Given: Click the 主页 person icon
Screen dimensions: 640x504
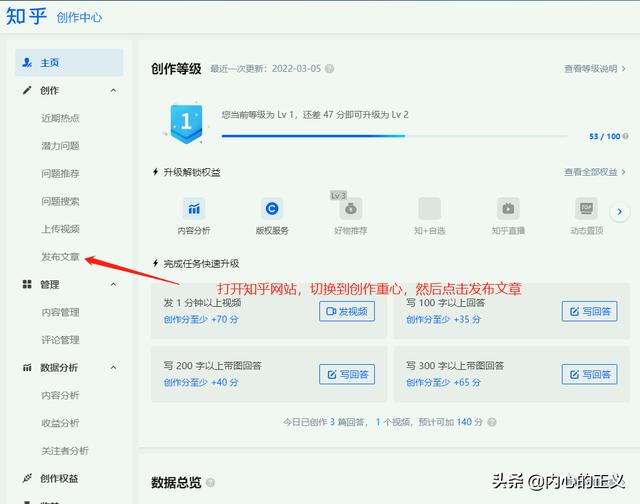Looking at the screenshot, I should click(27, 62).
